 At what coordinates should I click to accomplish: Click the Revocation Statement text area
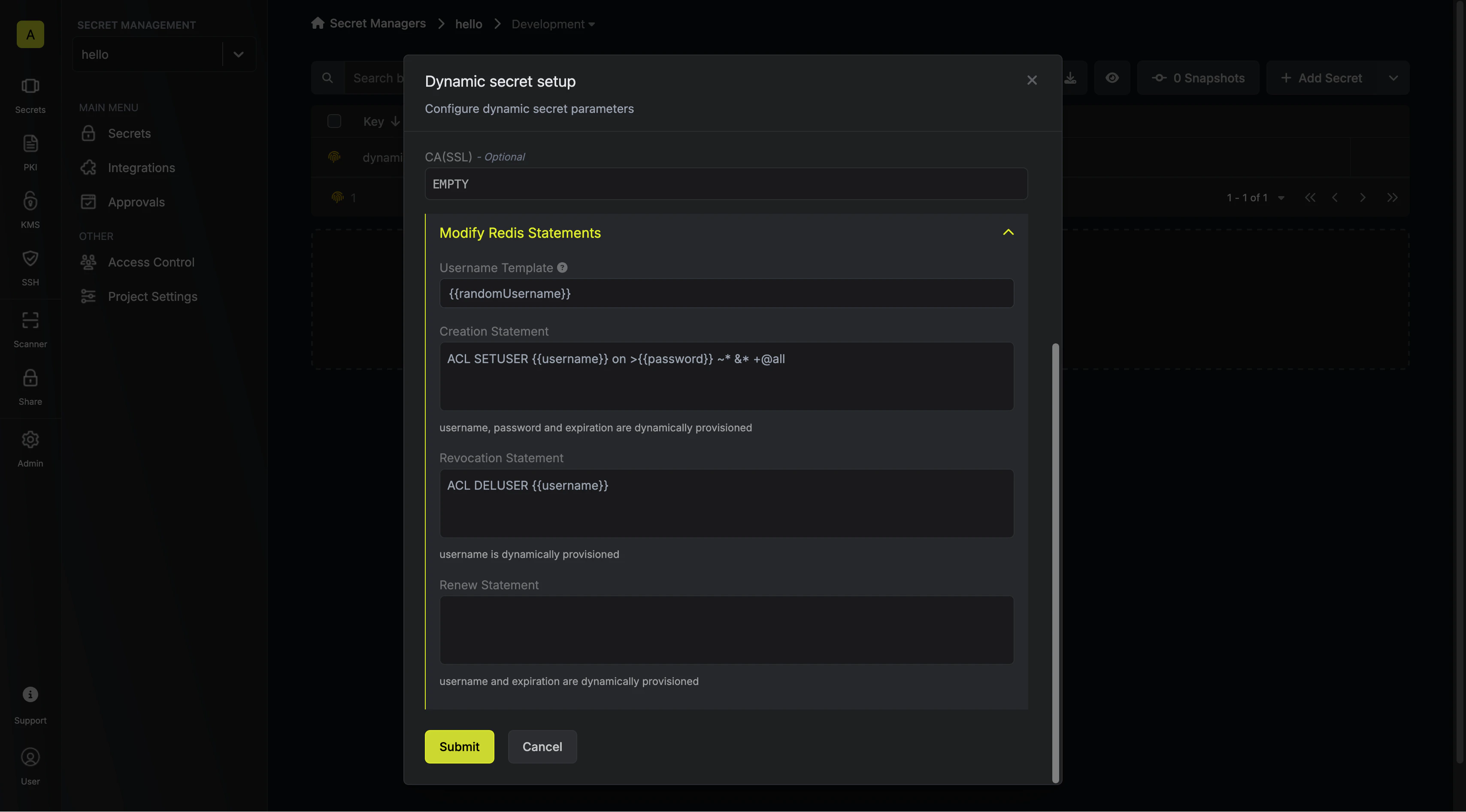(726, 503)
